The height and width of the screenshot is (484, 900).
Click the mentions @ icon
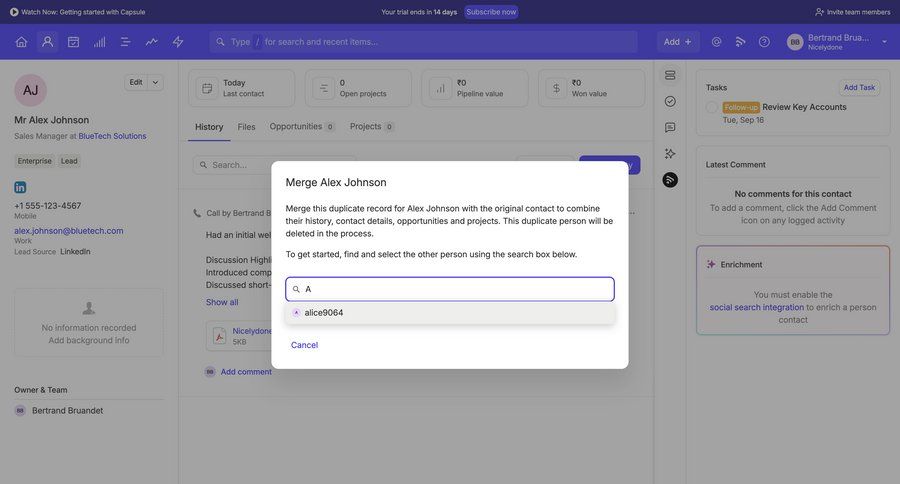pos(716,42)
